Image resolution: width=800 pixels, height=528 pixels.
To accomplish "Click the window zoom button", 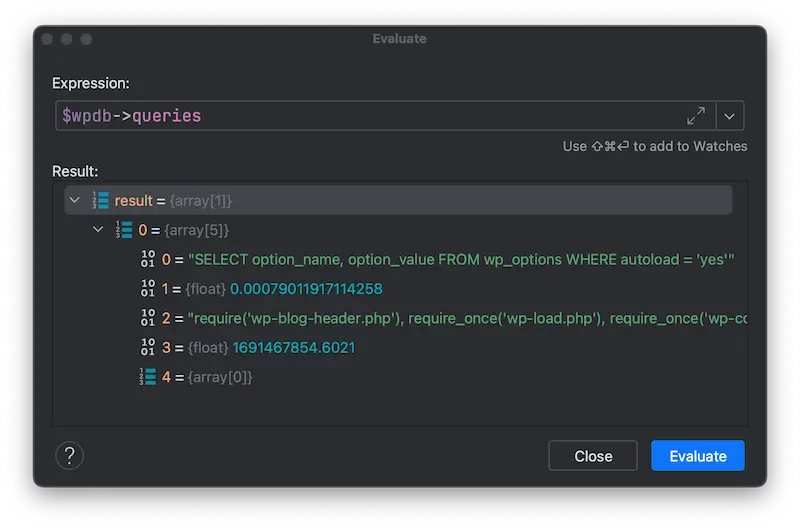I will coord(86,39).
